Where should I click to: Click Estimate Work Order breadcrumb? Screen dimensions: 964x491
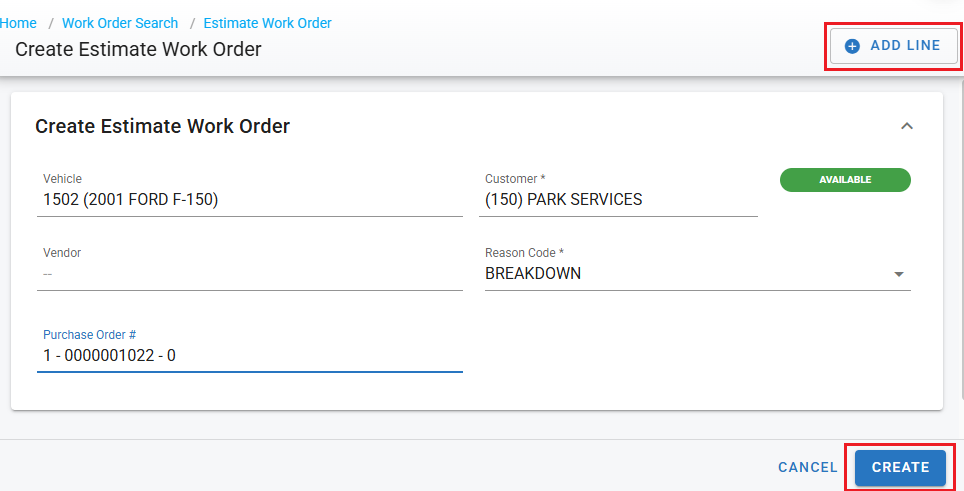coord(267,23)
